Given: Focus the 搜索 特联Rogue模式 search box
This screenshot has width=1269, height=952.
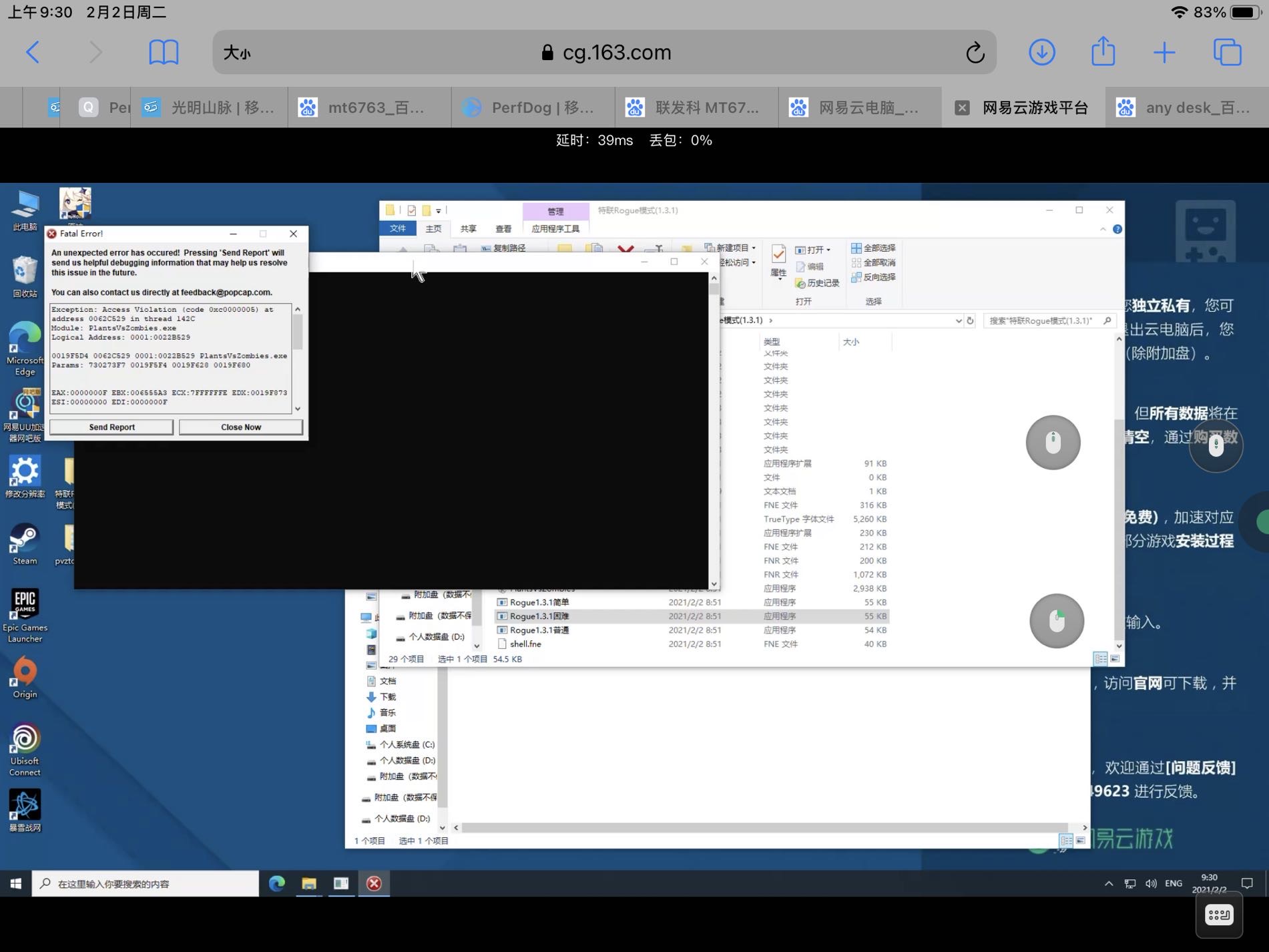Looking at the screenshot, I should (1049, 320).
